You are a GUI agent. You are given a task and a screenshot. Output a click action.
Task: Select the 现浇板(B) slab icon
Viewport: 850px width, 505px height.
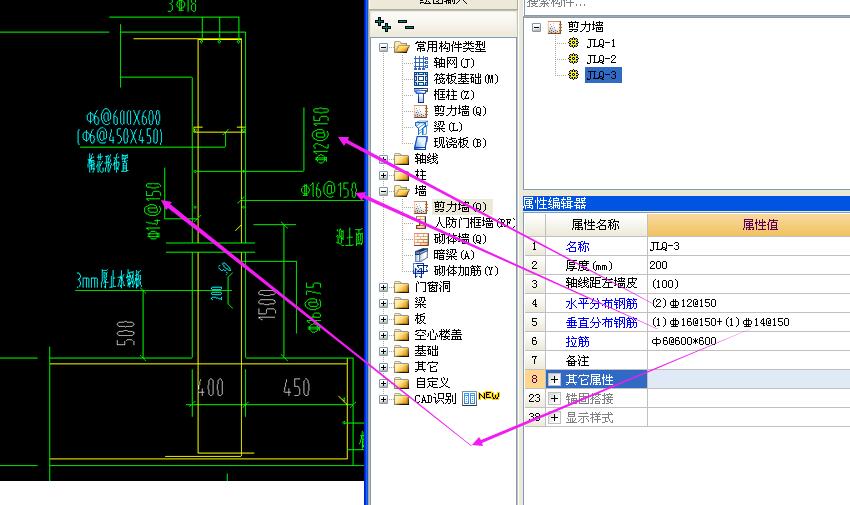tap(421, 143)
